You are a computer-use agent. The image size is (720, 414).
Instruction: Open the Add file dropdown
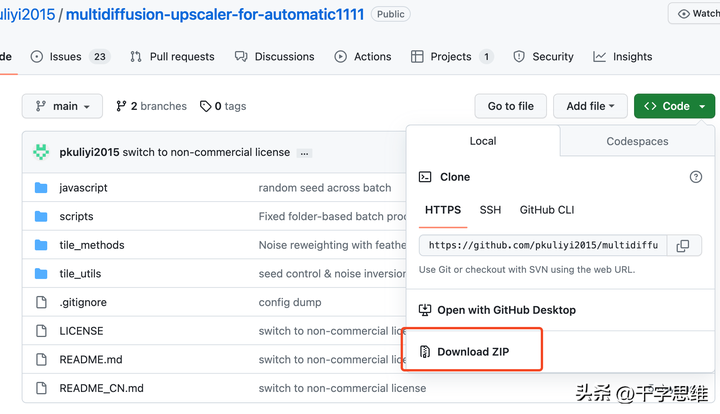pyautogui.click(x=590, y=106)
